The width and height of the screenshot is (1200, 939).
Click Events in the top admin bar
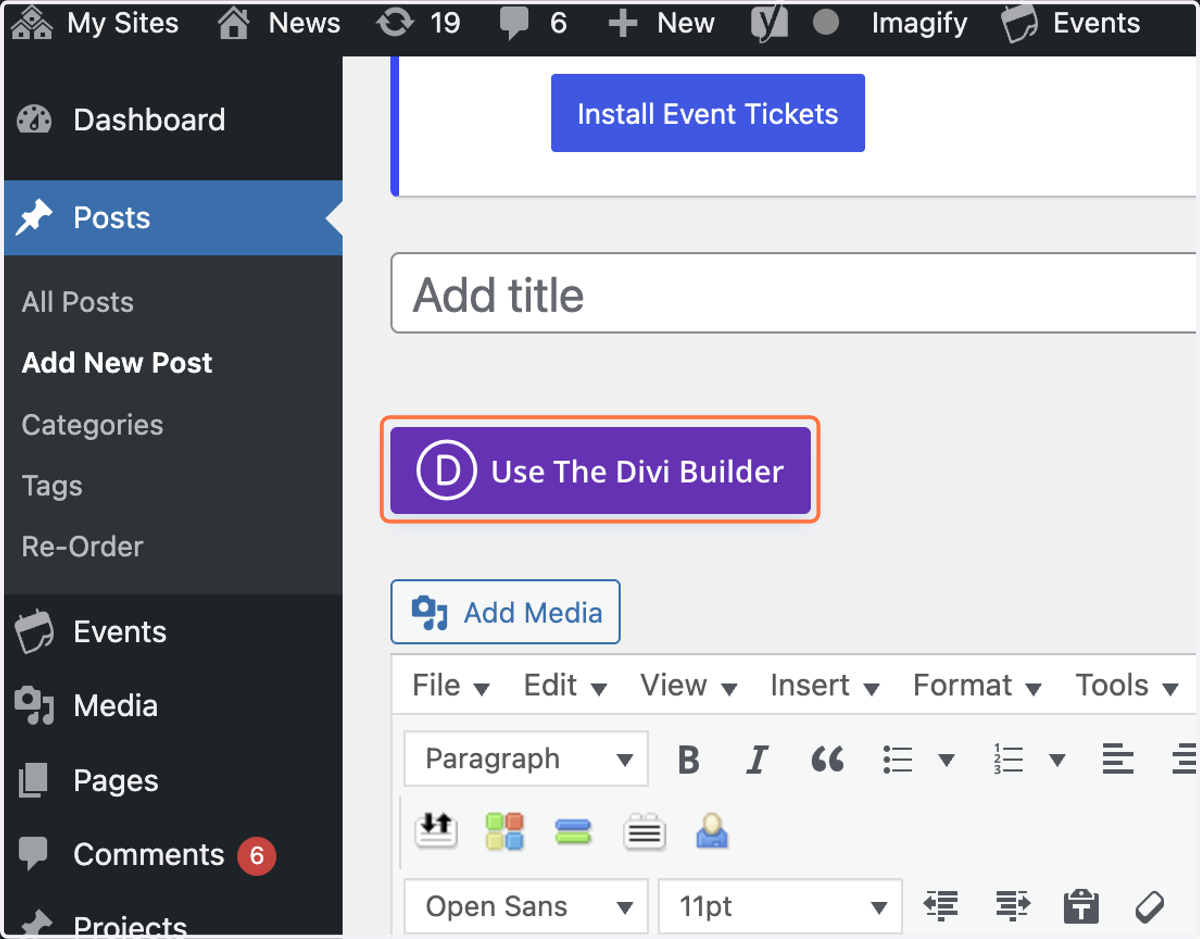pyautogui.click(x=1072, y=23)
